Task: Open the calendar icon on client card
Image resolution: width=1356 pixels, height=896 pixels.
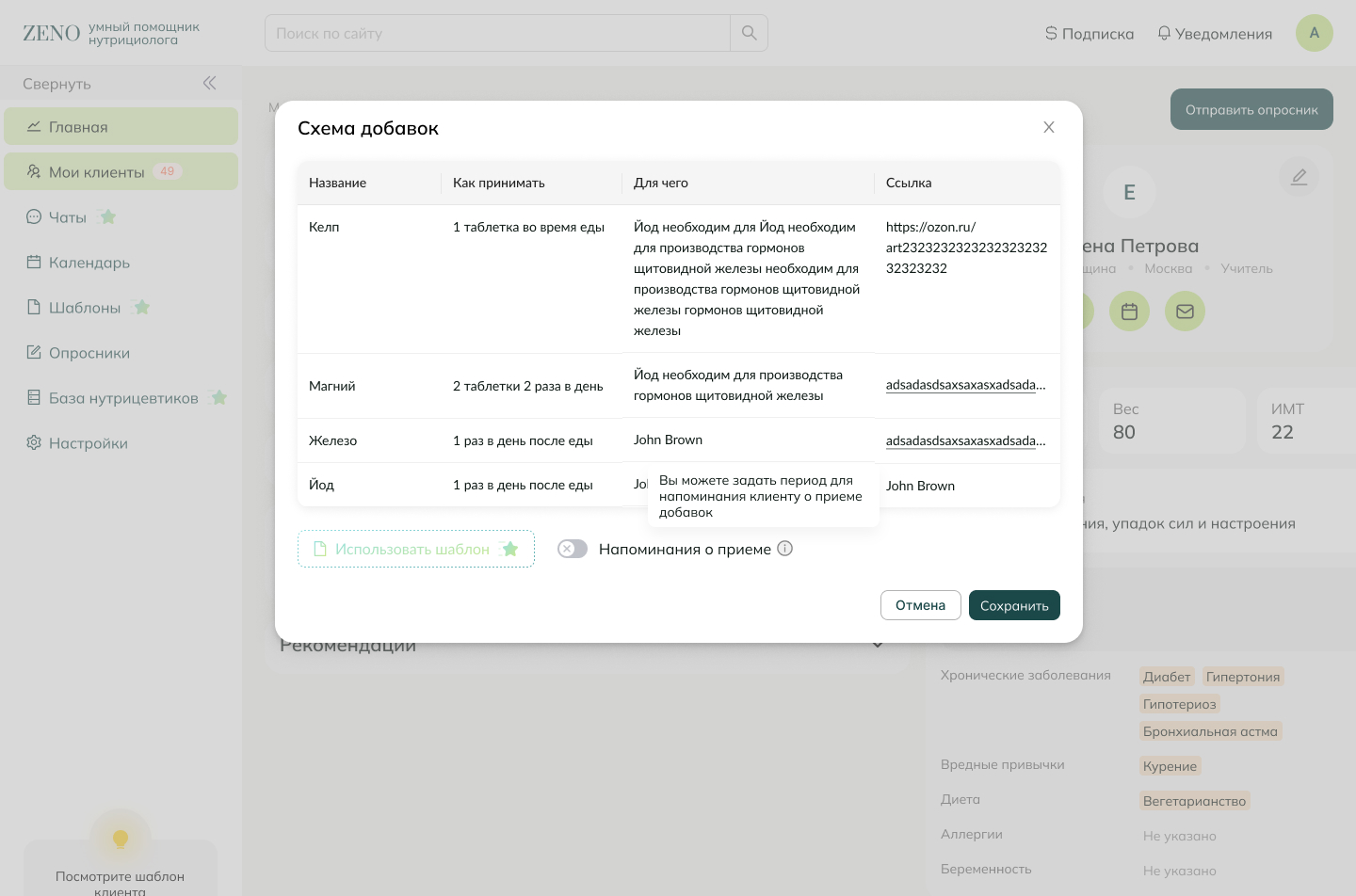Action: pos(1130,312)
